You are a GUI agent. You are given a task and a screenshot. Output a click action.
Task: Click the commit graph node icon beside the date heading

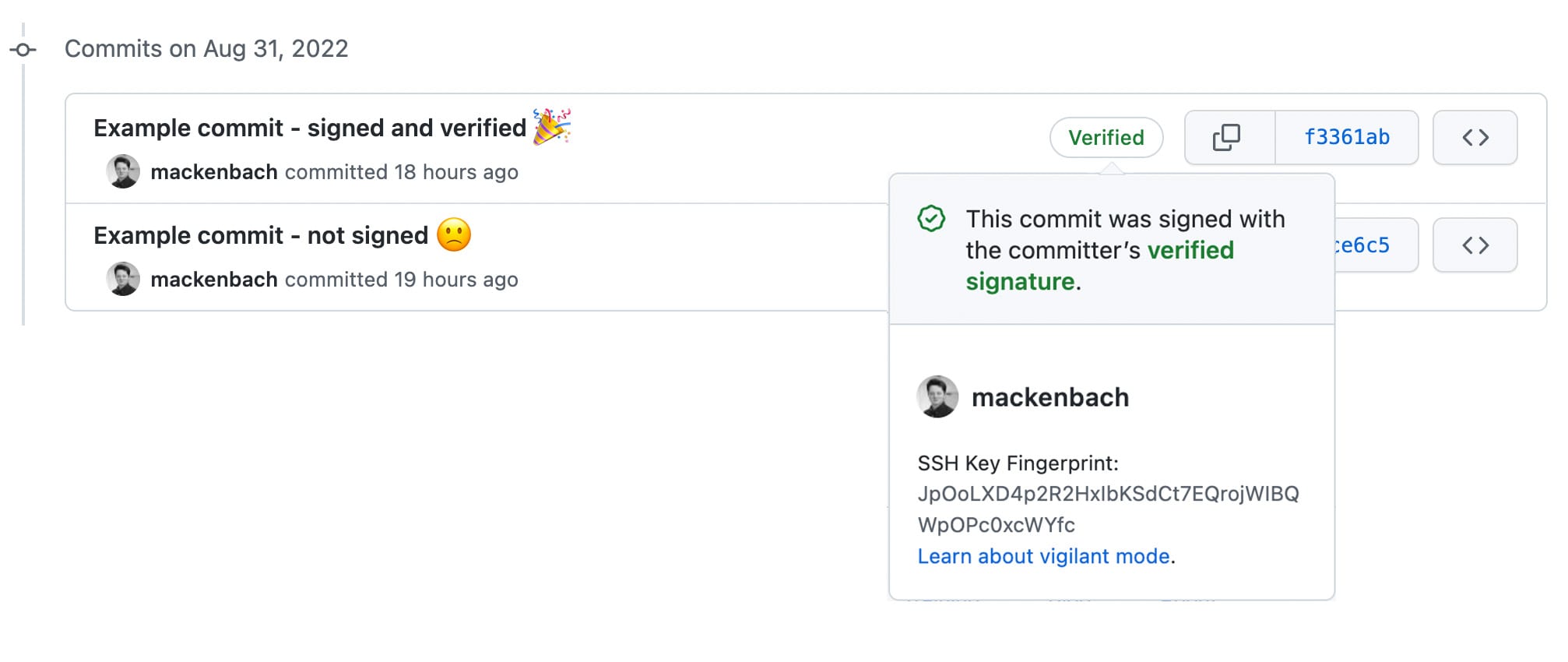pyautogui.click(x=23, y=50)
